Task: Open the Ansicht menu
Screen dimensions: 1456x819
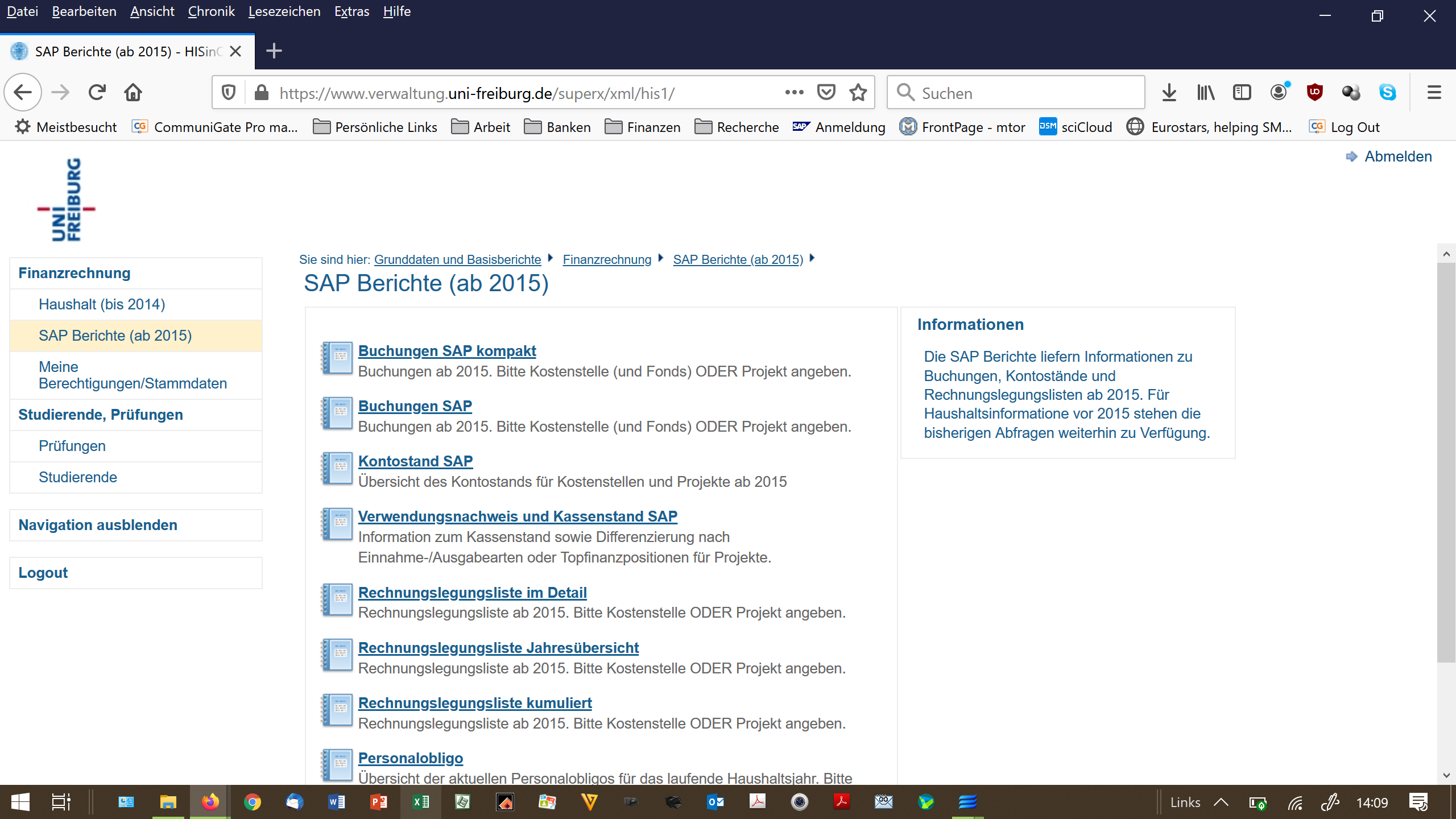Action: coord(152,11)
